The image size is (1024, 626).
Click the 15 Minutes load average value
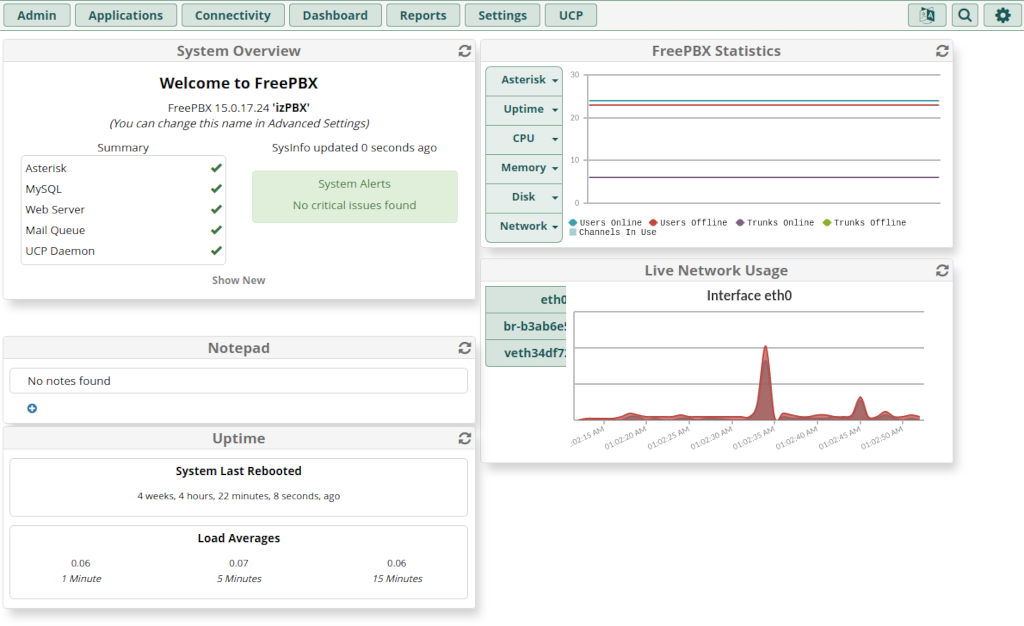click(x=396, y=563)
